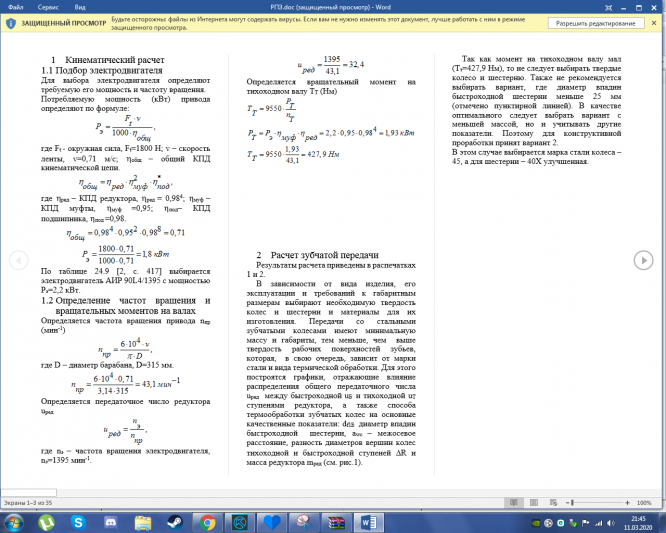This screenshot has width=666, height=533.
Task: Open Skype from taskbar
Action: point(78,522)
